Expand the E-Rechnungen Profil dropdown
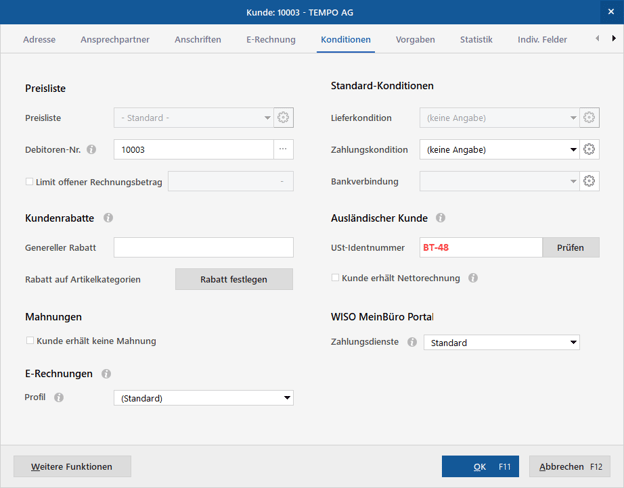The image size is (624, 488). click(287, 398)
